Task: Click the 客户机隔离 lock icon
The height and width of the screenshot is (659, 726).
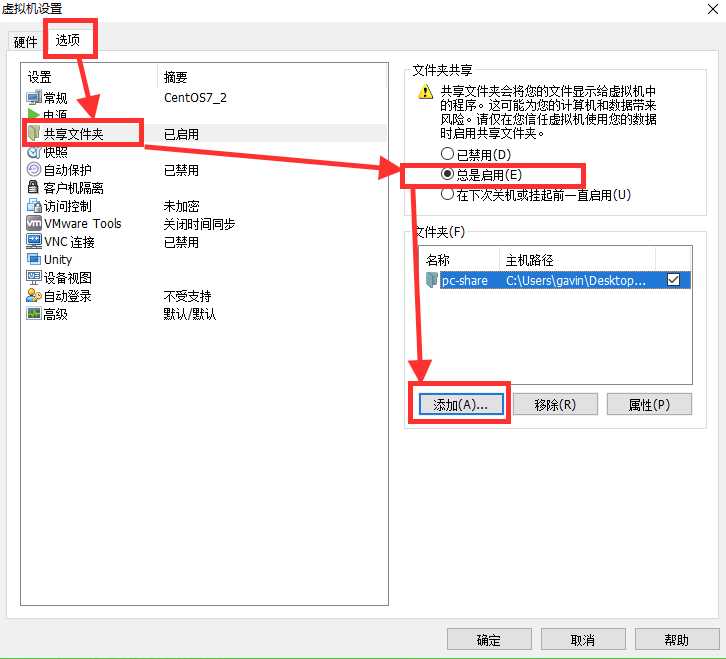Action: tap(33, 187)
